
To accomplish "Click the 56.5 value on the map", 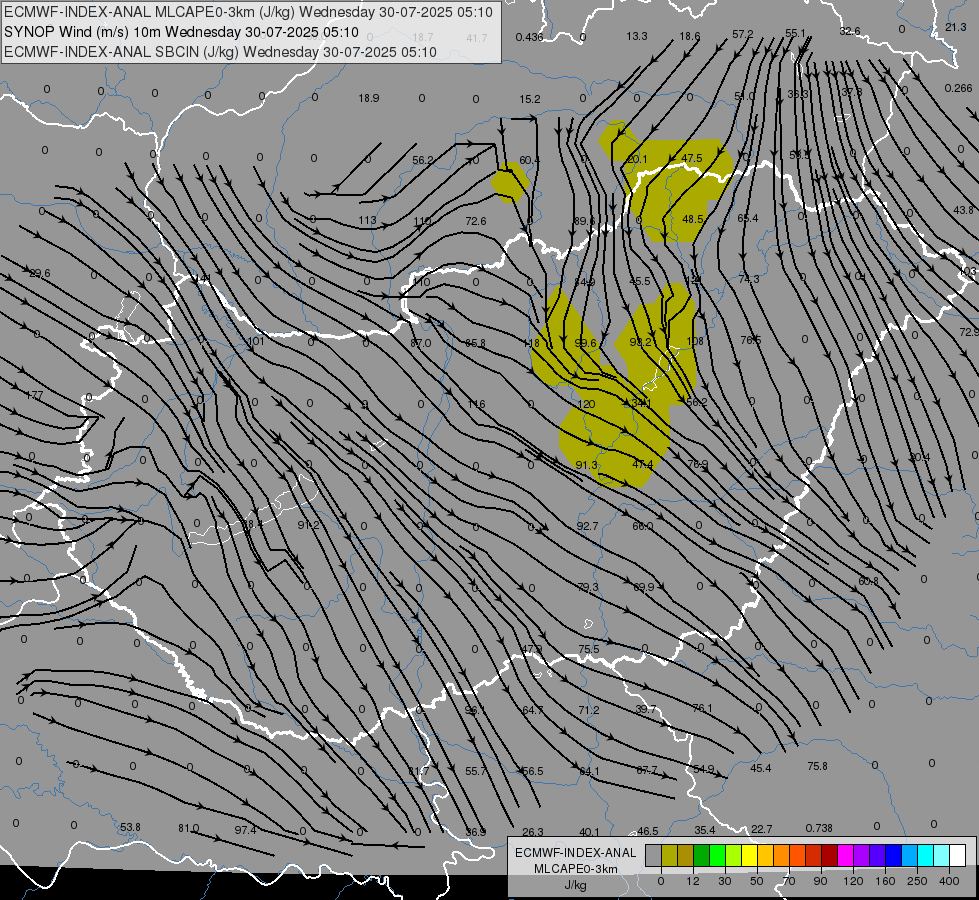I will click(x=533, y=771).
